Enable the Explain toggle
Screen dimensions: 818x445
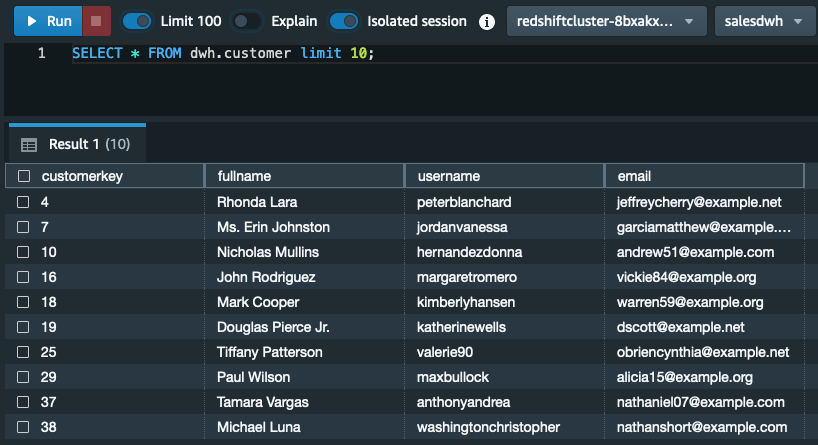246,21
